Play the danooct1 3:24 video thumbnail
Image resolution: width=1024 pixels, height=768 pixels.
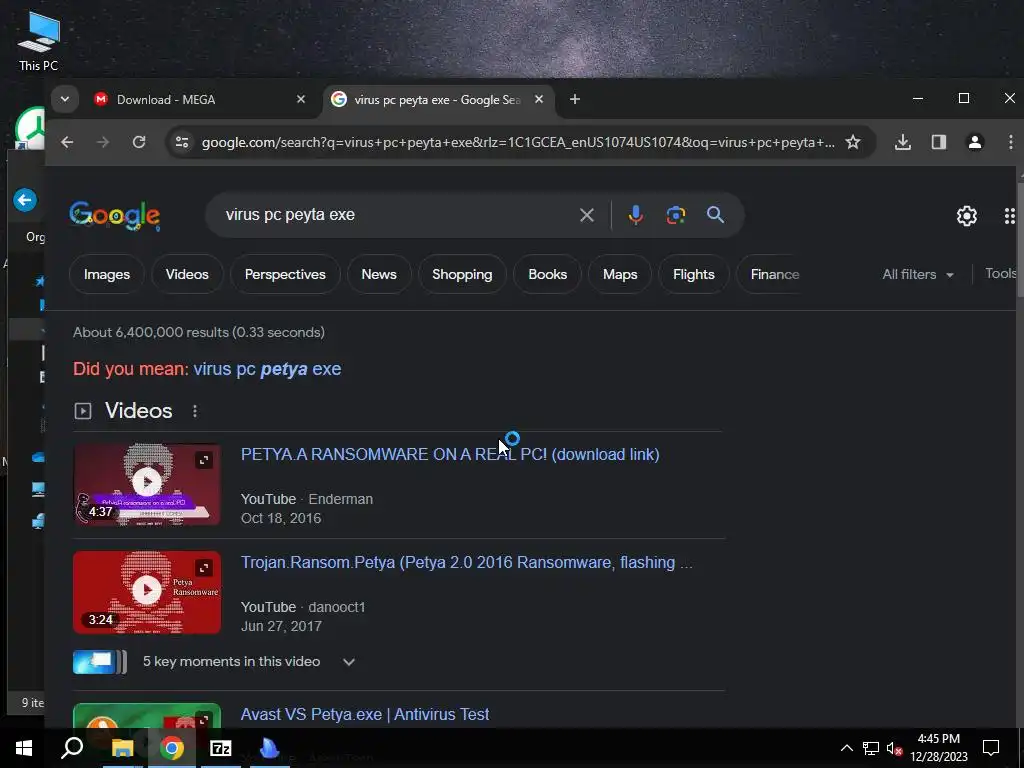(147, 592)
